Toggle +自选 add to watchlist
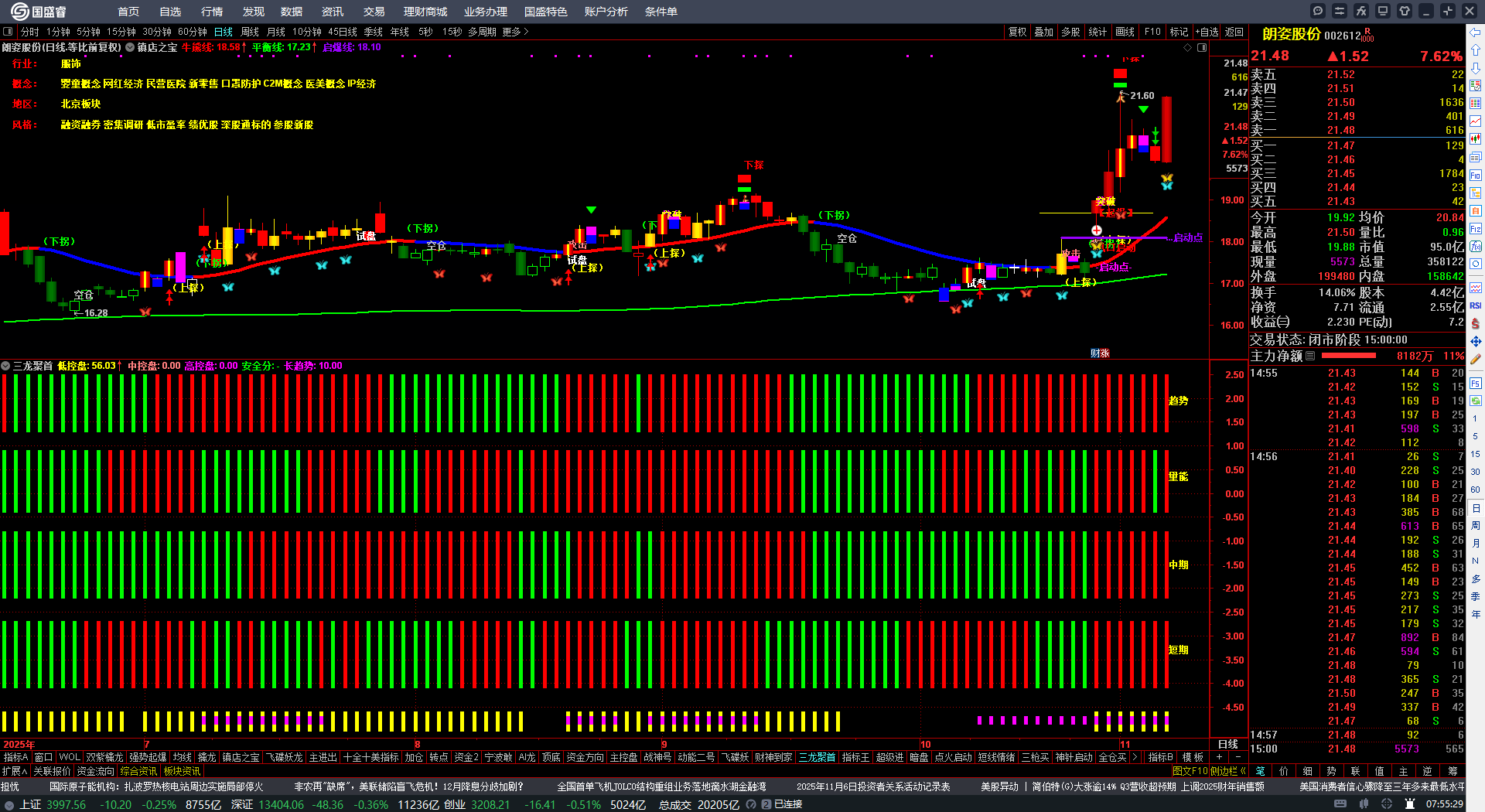1485x812 pixels. pyautogui.click(x=1207, y=32)
